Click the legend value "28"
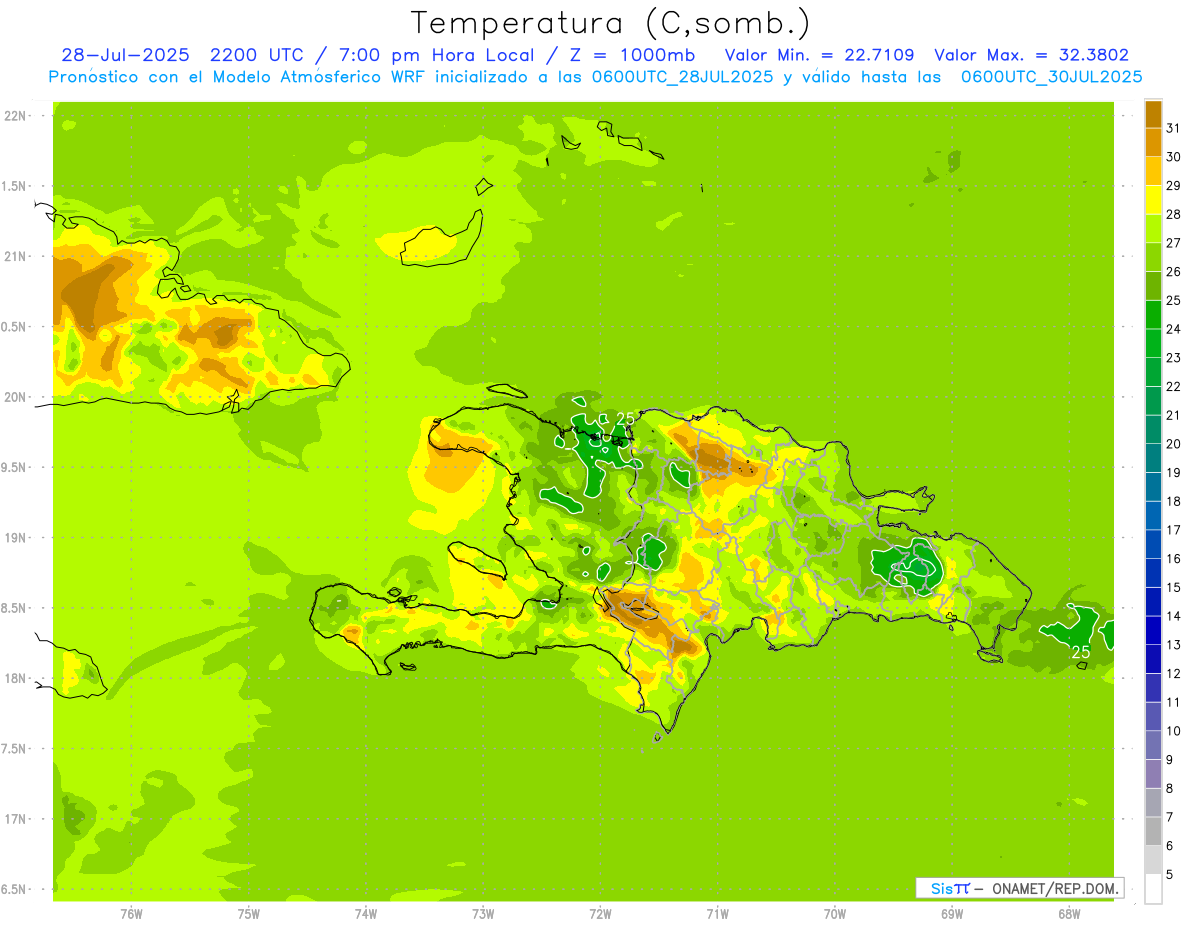This screenshot has height=927, width=1200. click(1173, 214)
